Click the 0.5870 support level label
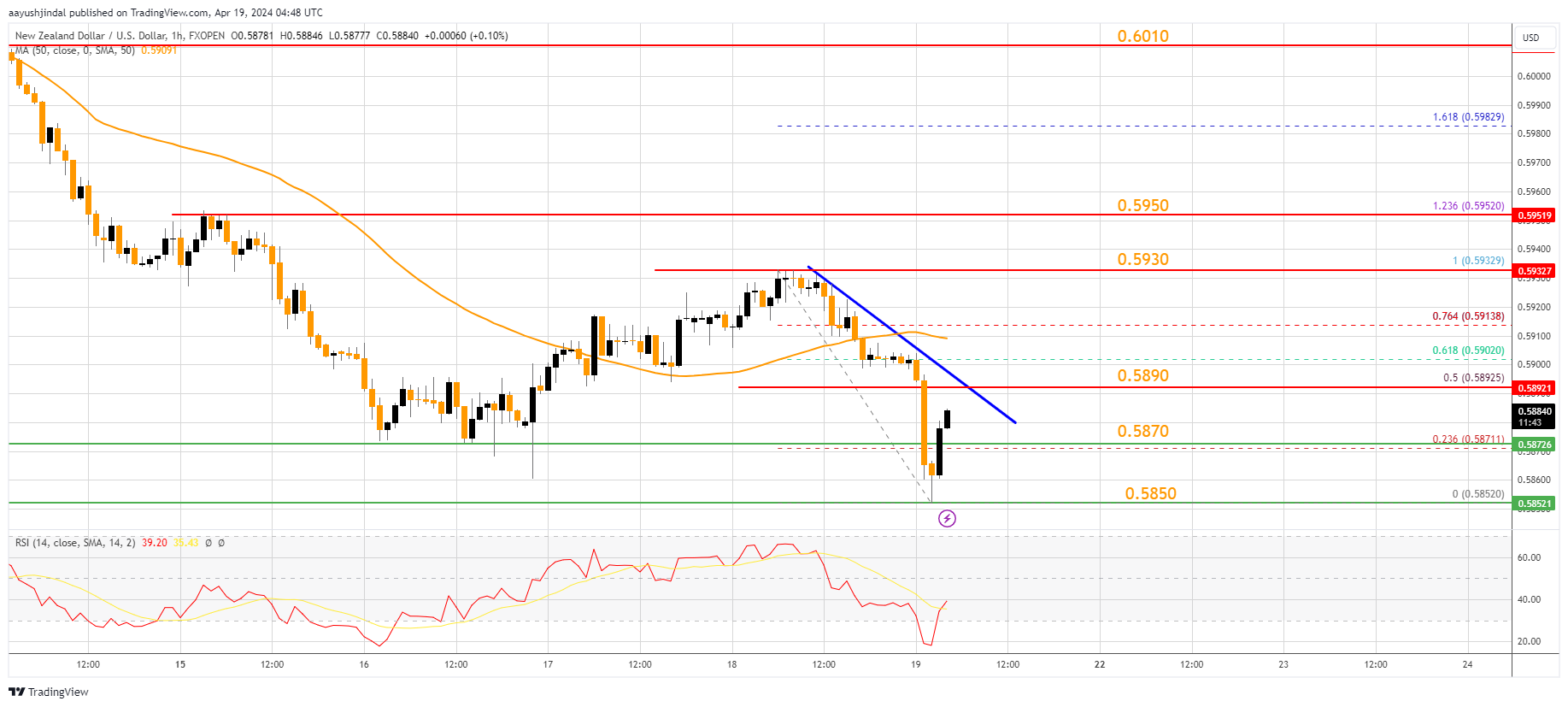The width and height of the screenshot is (1568, 707). tap(1143, 431)
